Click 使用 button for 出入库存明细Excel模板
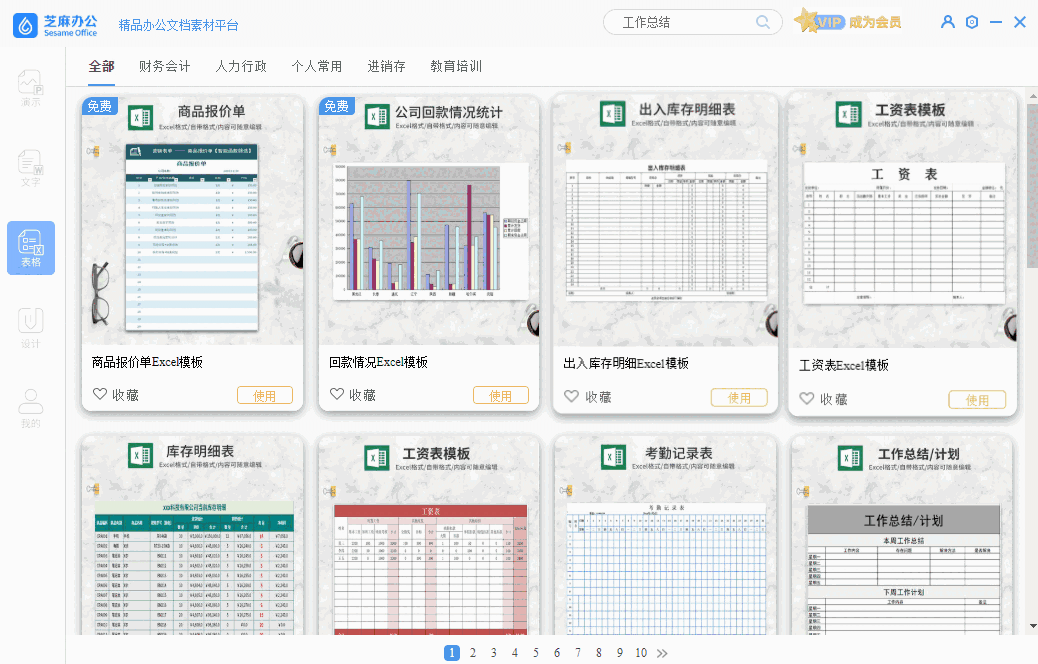 tap(739, 397)
